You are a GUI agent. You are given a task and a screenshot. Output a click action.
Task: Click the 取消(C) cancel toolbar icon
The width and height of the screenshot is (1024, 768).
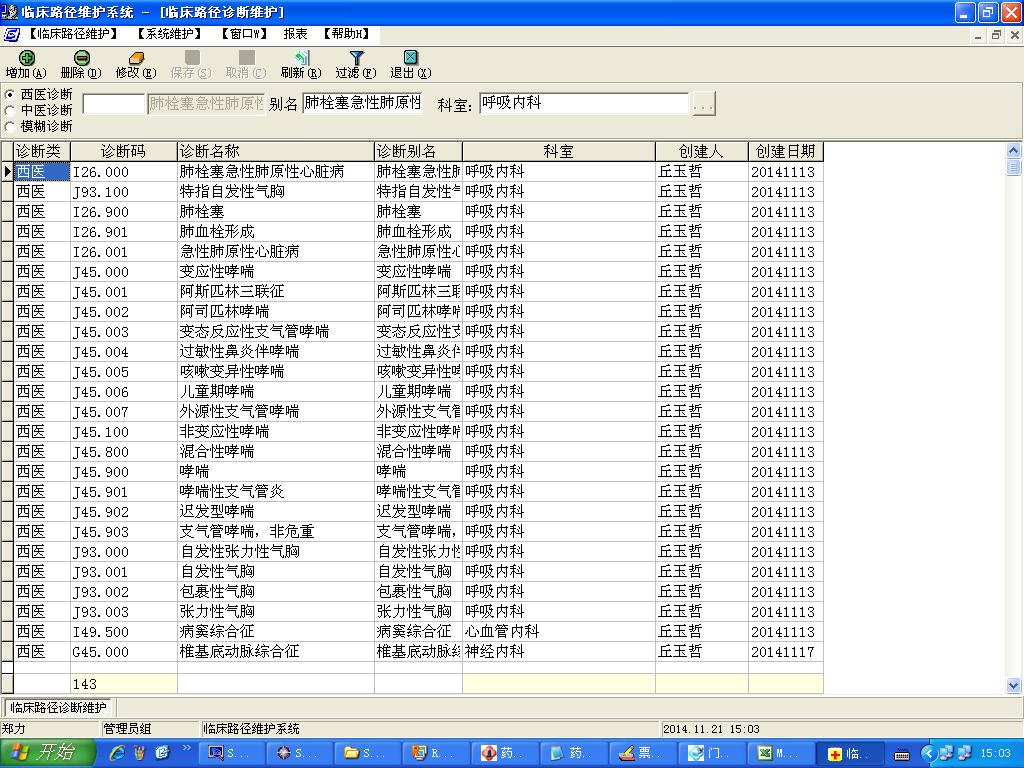[x=246, y=57]
